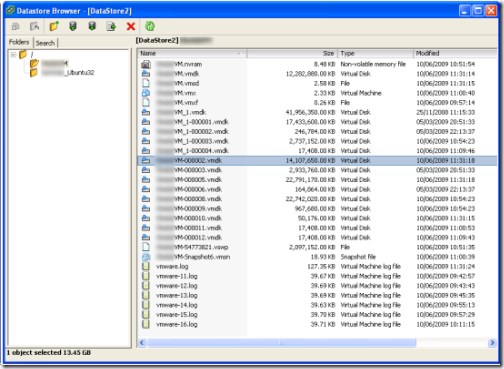Sort files by the Size column header
This screenshot has height=369, width=504.
(292, 53)
